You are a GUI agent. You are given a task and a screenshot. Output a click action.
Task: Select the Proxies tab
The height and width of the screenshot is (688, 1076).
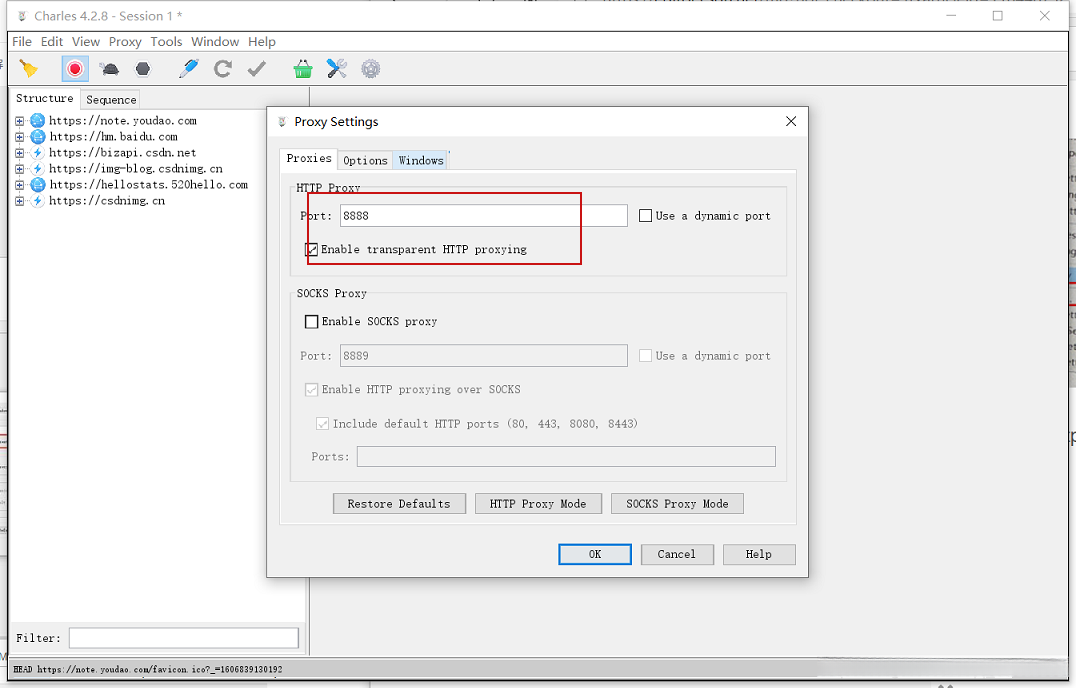coord(309,158)
